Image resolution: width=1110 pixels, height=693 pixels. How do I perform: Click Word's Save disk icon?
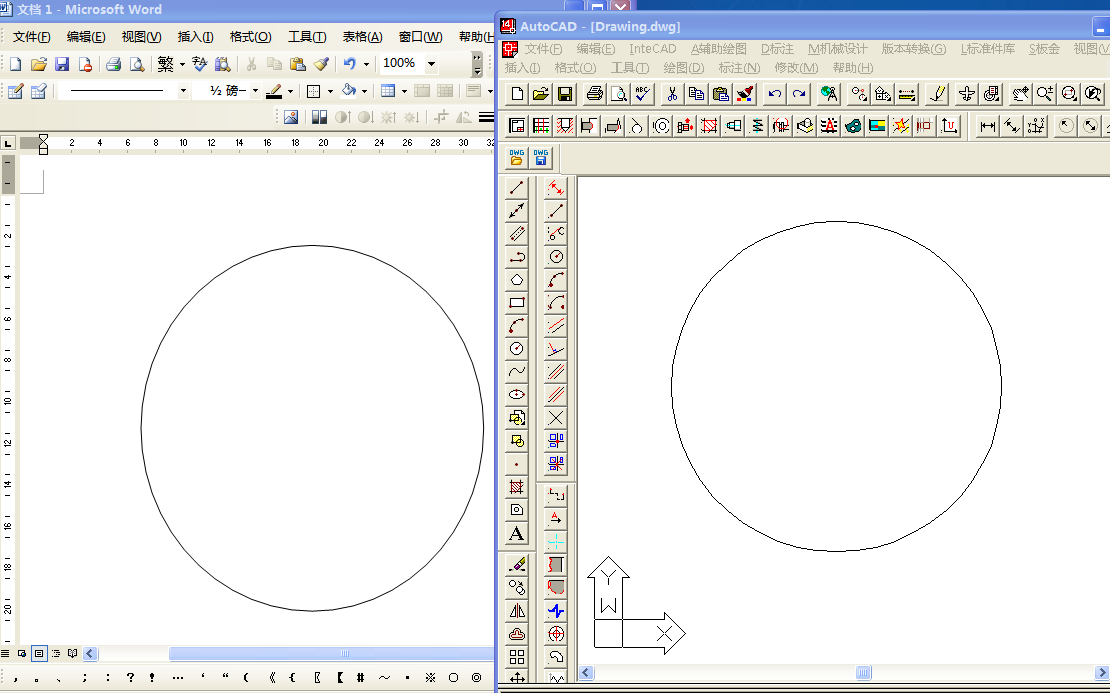[62, 64]
